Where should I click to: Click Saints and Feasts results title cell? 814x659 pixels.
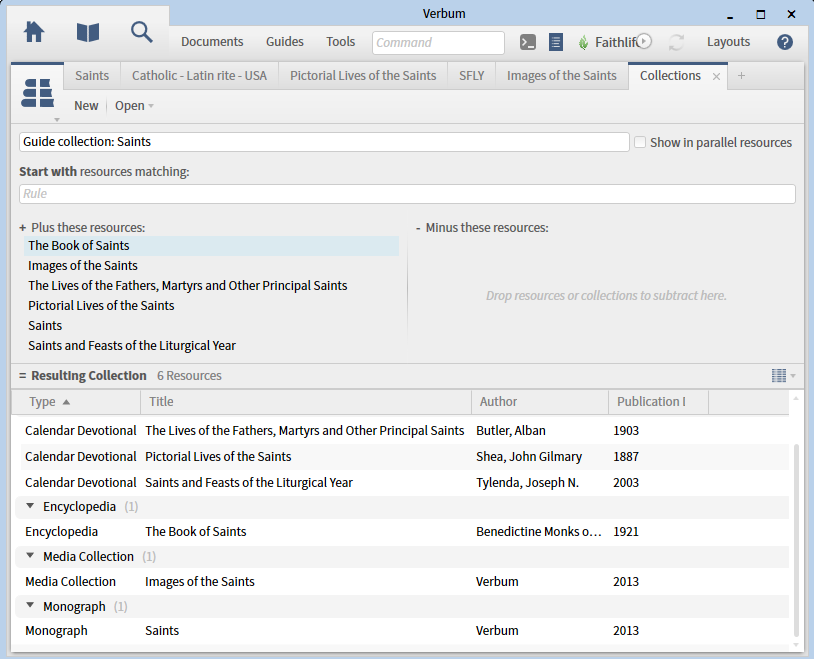point(249,482)
